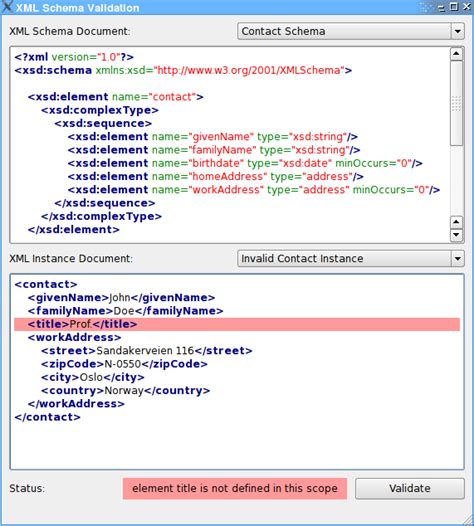Click the schema editor scroll-down arrow
Viewport: 474px width, 526px height.
(x=456, y=234)
